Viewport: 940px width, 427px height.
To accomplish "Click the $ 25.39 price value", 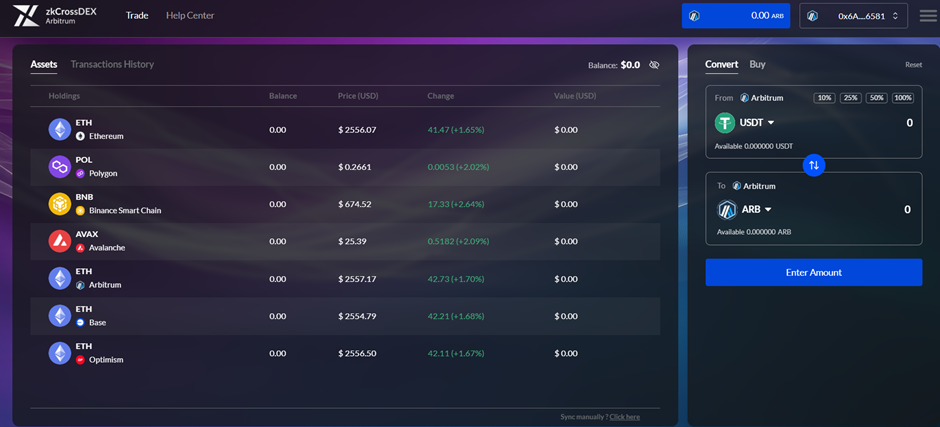I will [x=352, y=241].
